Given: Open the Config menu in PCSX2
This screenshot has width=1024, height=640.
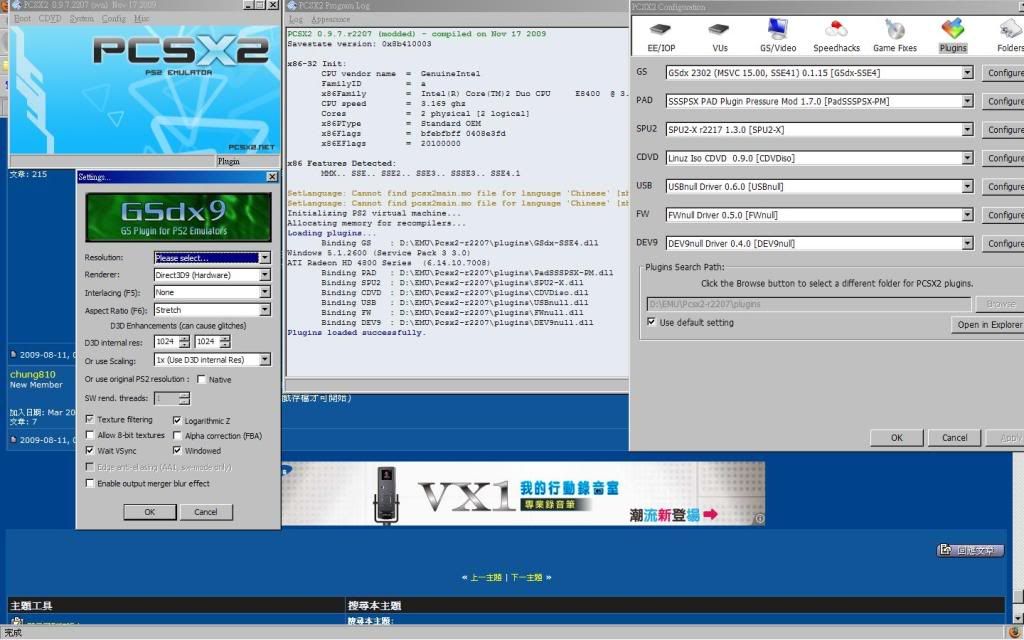Looking at the screenshot, I should (x=114, y=19).
